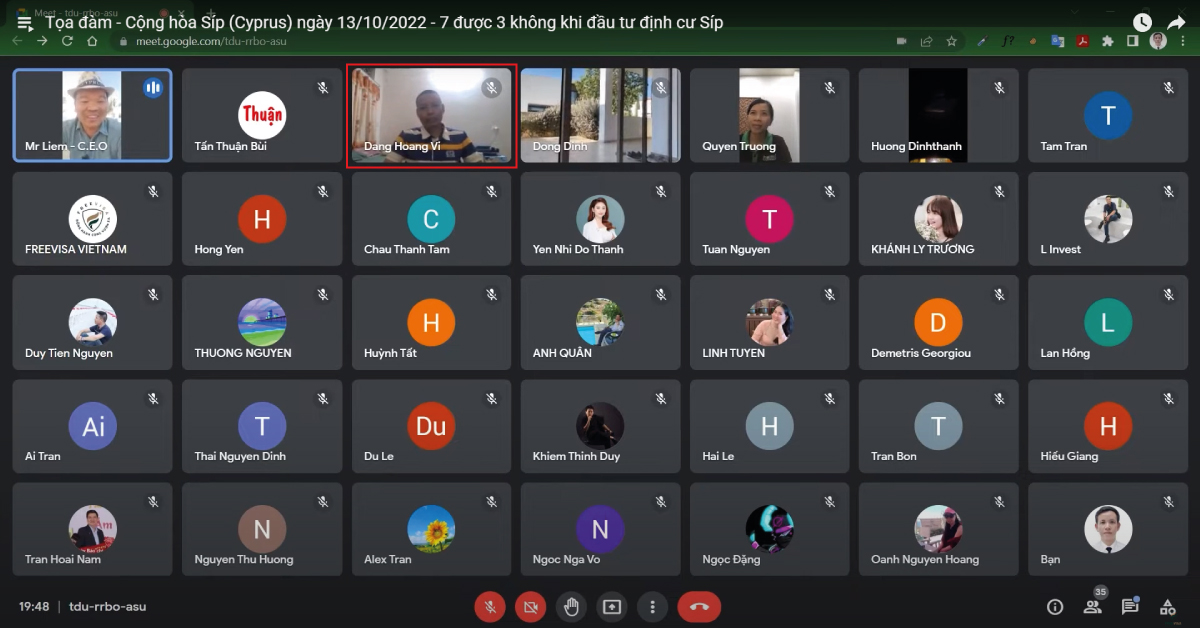Bookmark the page with the star icon

click(x=951, y=41)
